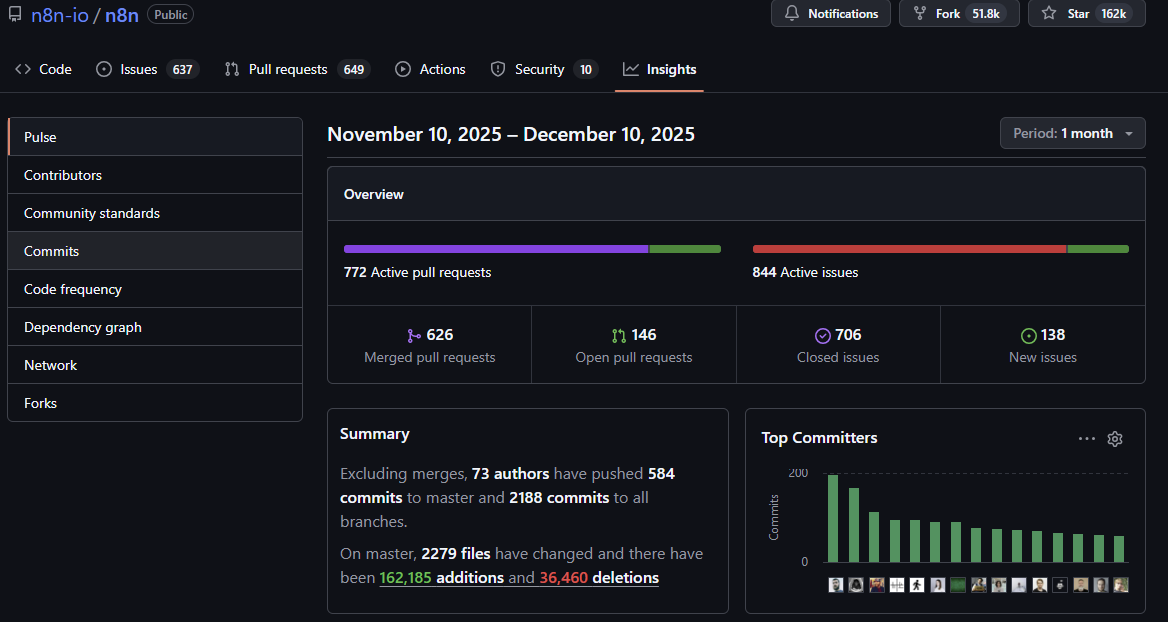The height and width of the screenshot is (622, 1168).
Task: Fork the n8n repository
Action: (x=958, y=14)
